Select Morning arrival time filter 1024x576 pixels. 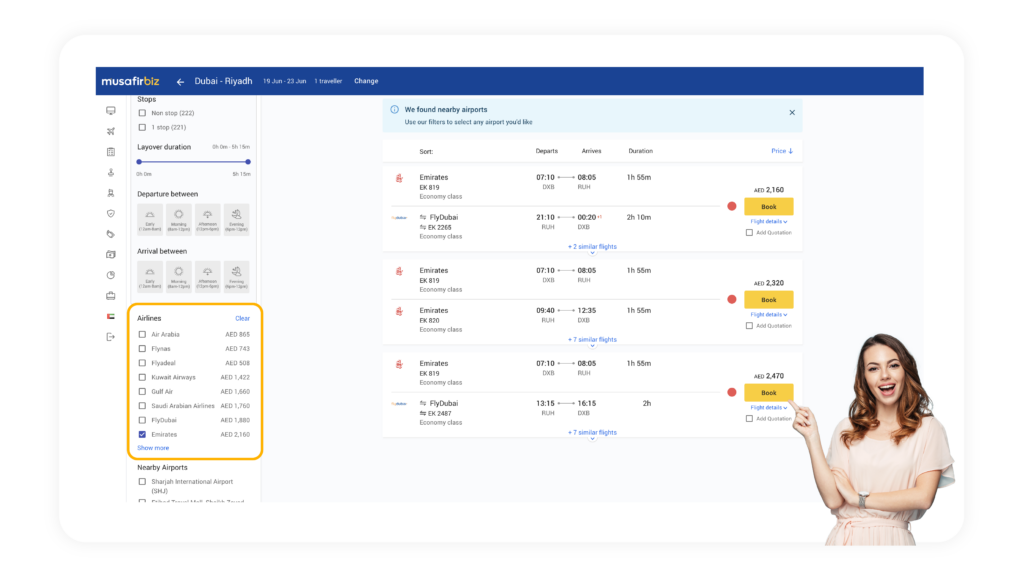[x=179, y=276]
